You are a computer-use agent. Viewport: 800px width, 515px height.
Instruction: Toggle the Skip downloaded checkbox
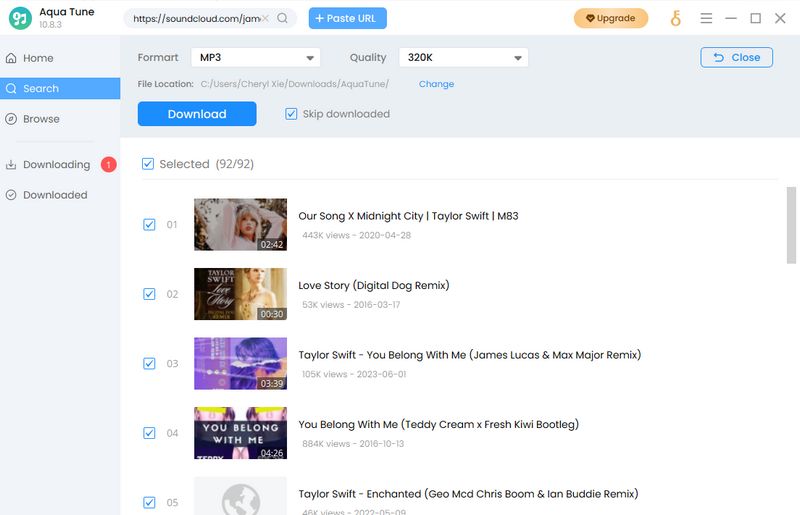(291, 114)
